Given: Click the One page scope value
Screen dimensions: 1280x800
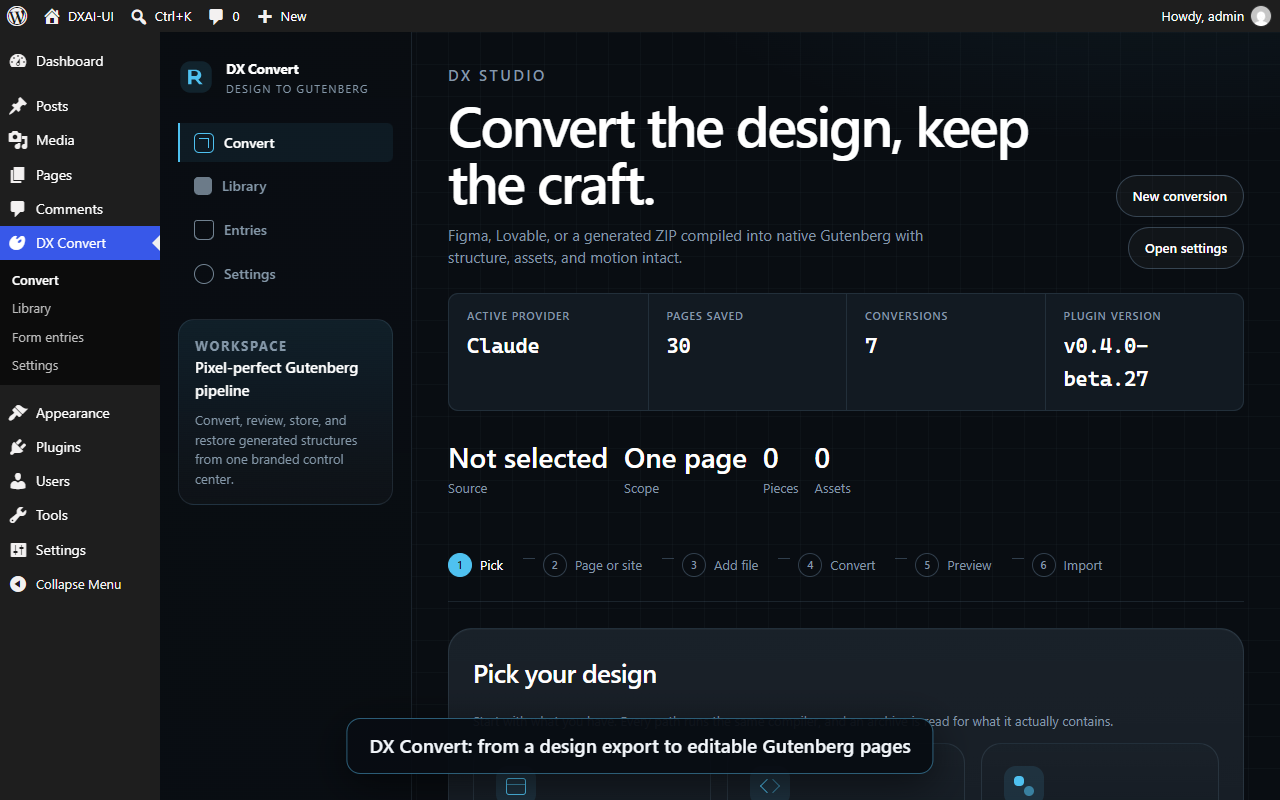Looking at the screenshot, I should pyautogui.click(x=685, y=458).
